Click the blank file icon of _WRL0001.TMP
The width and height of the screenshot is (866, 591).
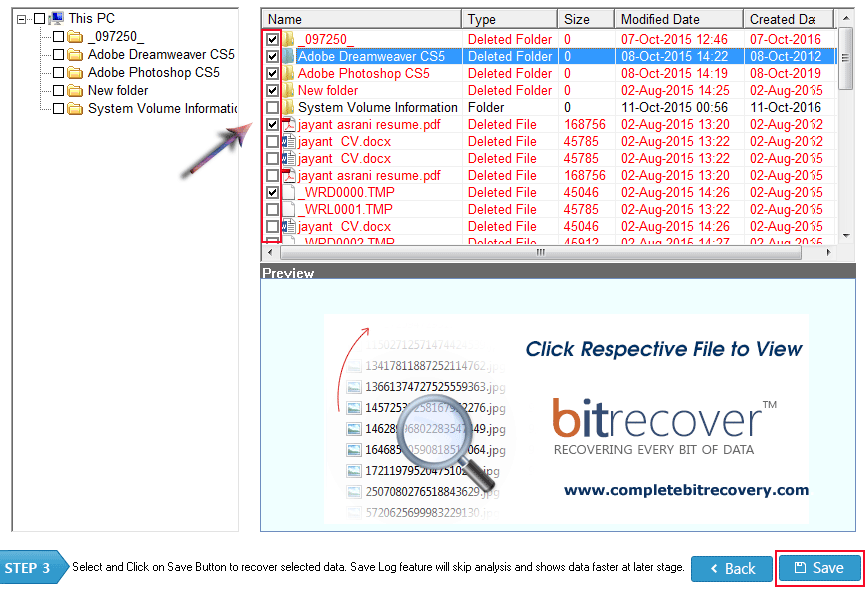(289, 209)
